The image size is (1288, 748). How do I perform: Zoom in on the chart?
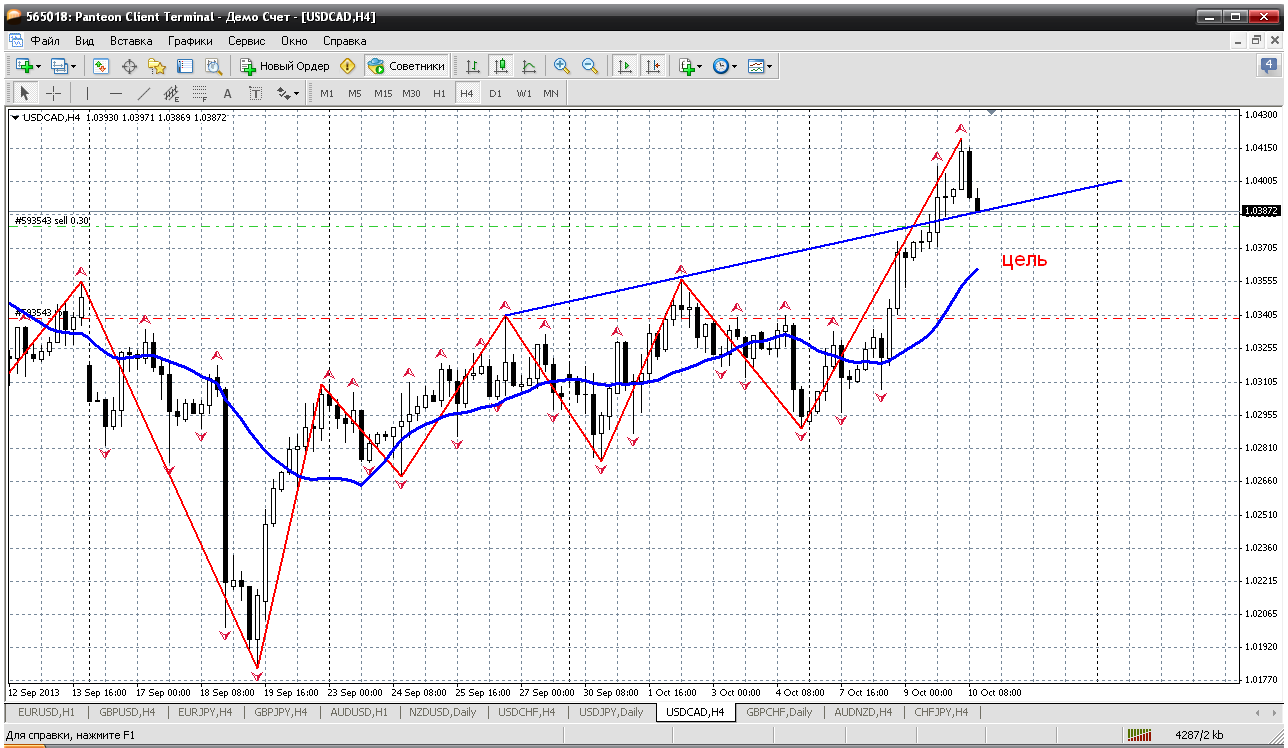click(562, 66)
